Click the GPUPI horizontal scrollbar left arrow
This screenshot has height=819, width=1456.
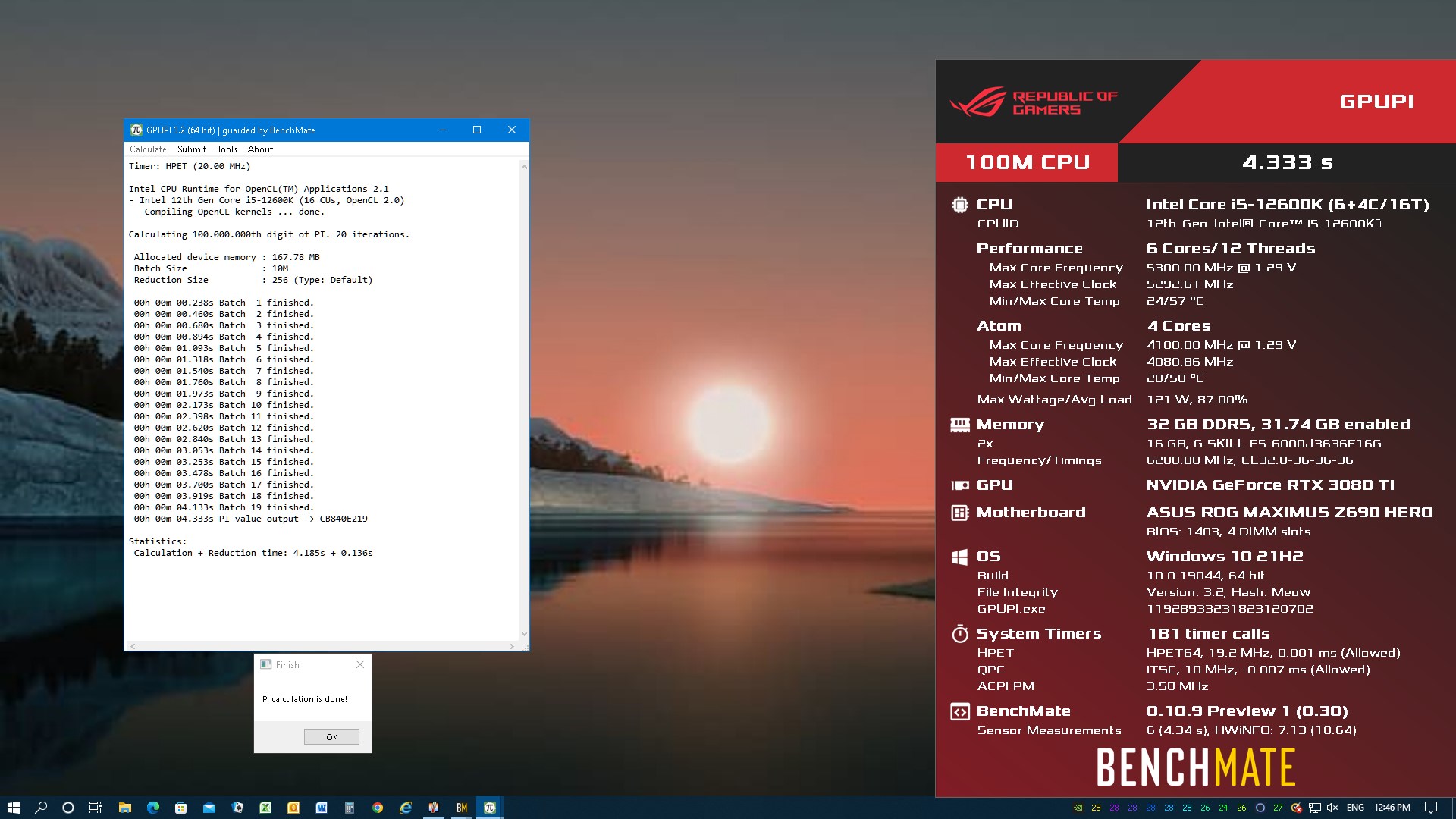coord(133,646)
